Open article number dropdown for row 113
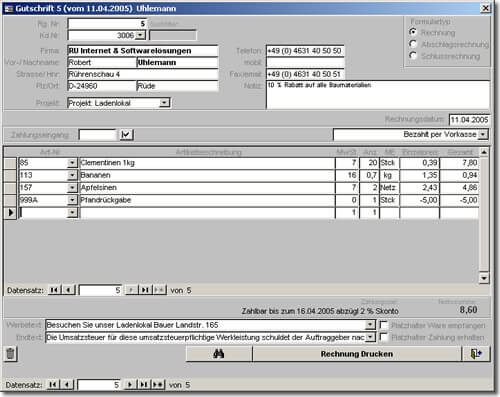Viewport: 500px width, 397px height. (72, 175)
